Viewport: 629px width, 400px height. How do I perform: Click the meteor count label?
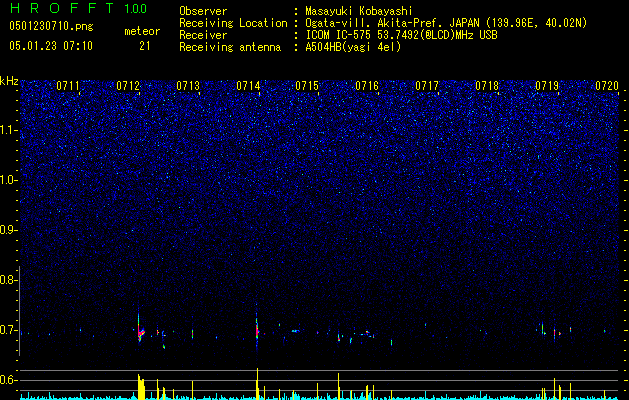pos(142,31)
